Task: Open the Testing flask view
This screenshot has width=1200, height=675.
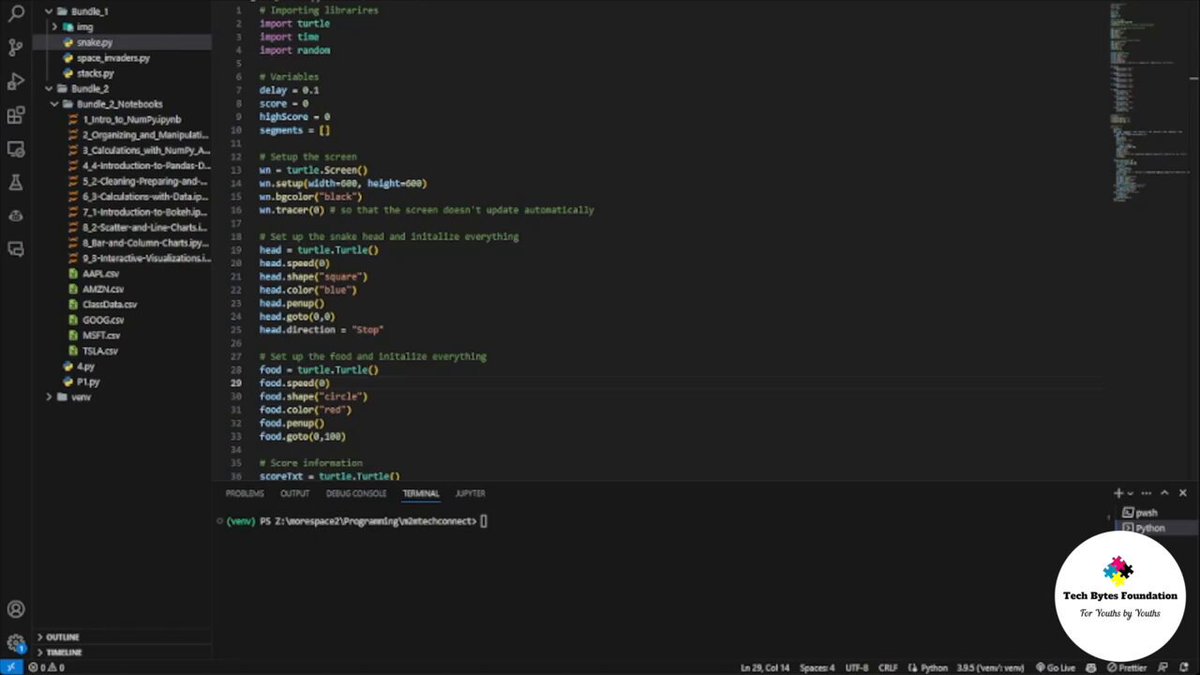Action: pos(15,182)
